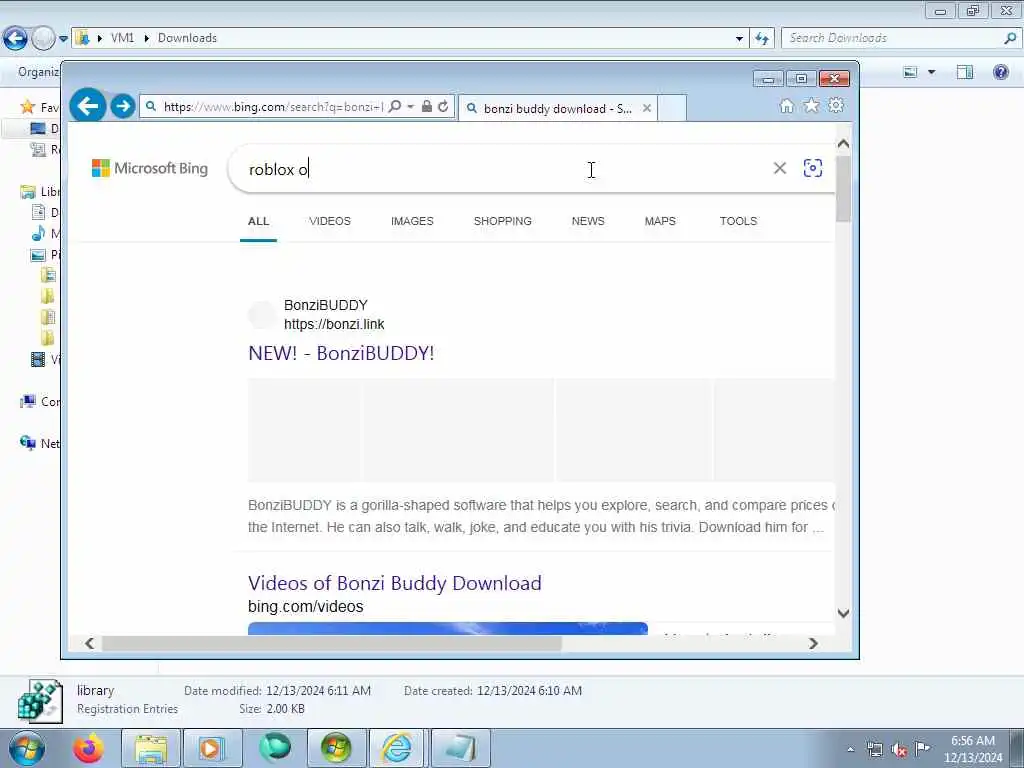Switch to the ALL results tab
Image resolution: width=1024 pixels, height=768 pixels.
(258, 221)
